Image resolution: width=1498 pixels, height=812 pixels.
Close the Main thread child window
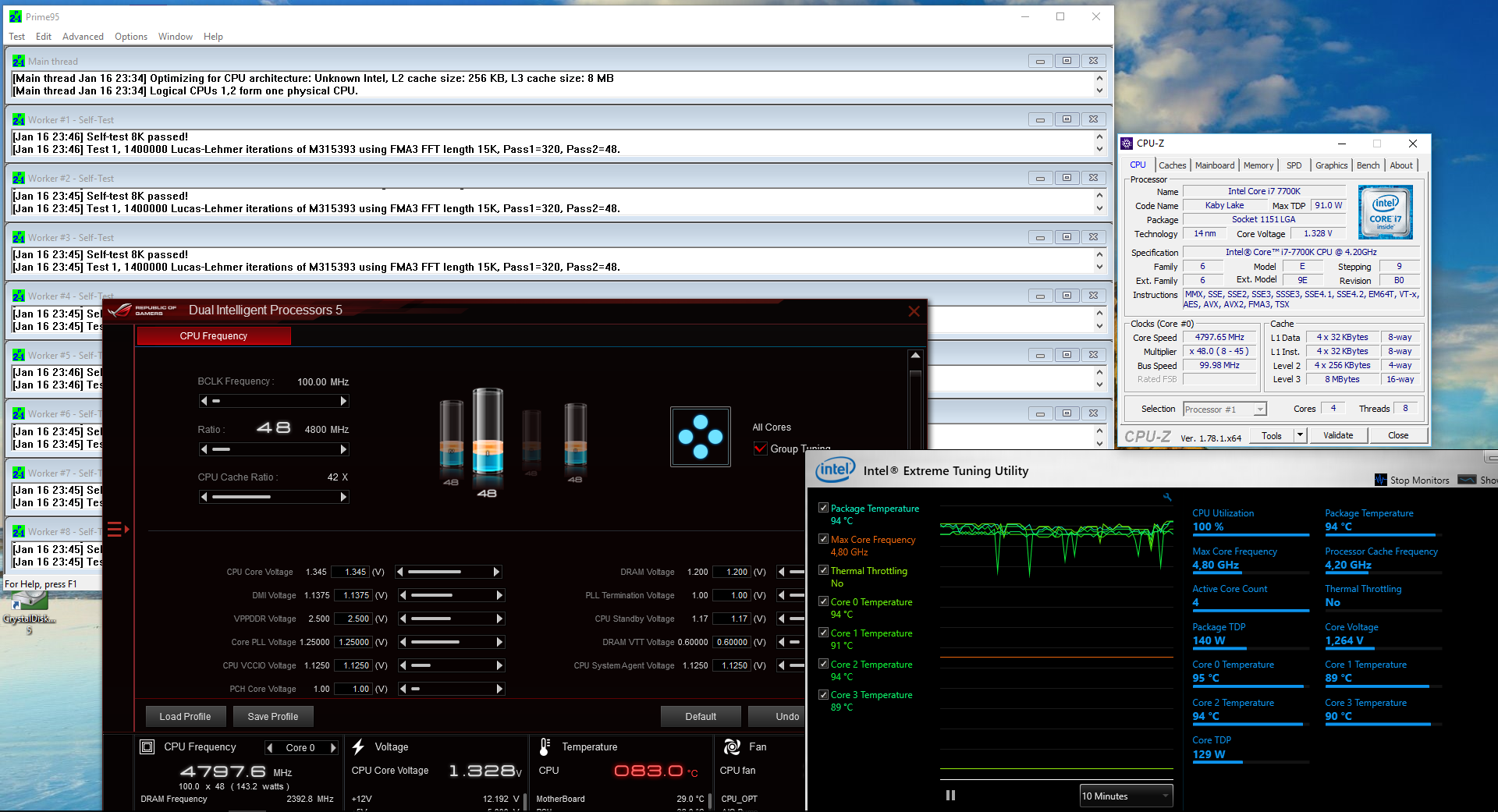tap(1093, 61)
